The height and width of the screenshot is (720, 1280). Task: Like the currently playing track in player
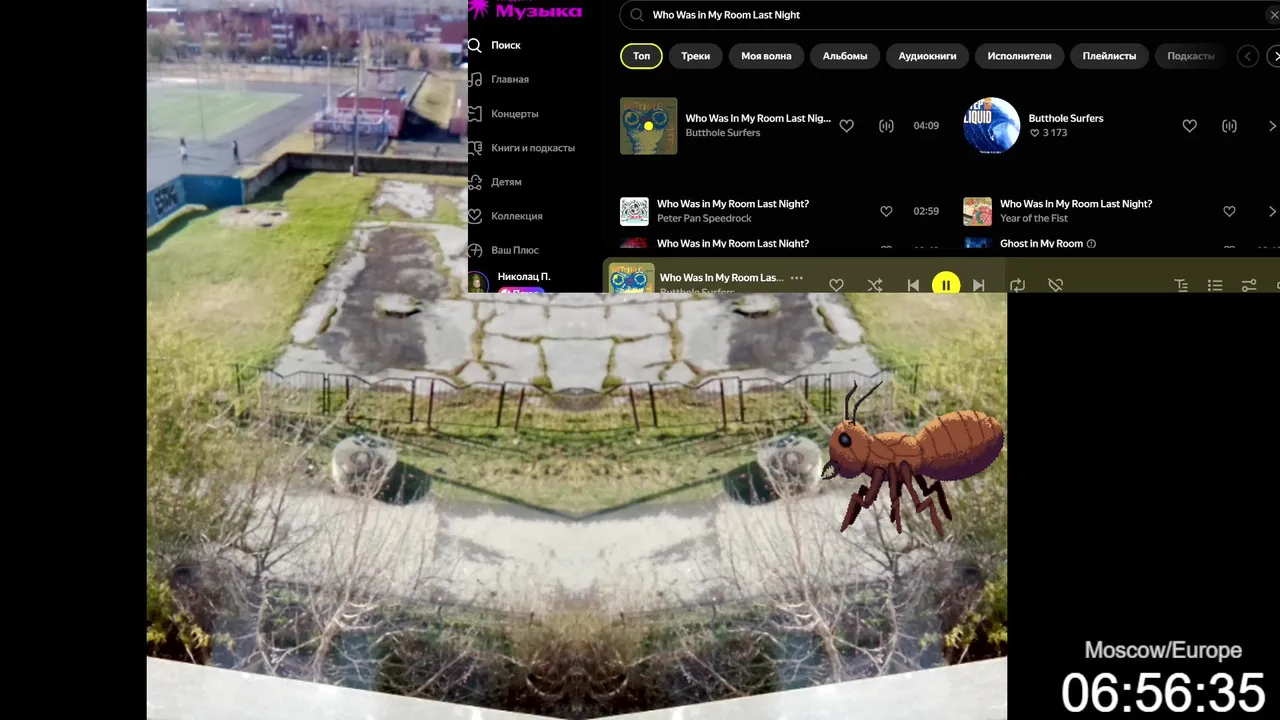click(x=836, y=285)
